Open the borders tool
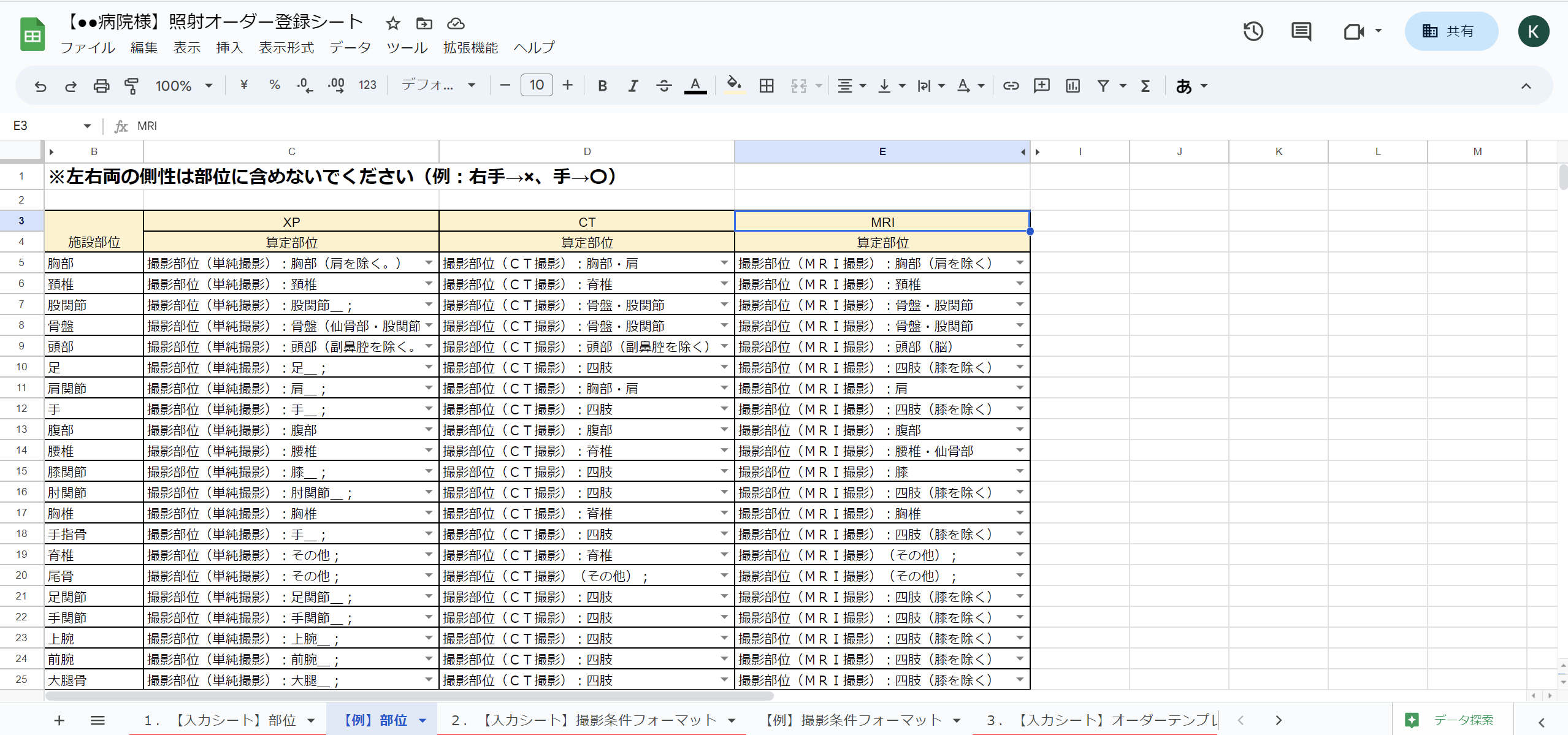Viewport: 1568px width, 735px height. pyautogui.click(x=766, y=86)
